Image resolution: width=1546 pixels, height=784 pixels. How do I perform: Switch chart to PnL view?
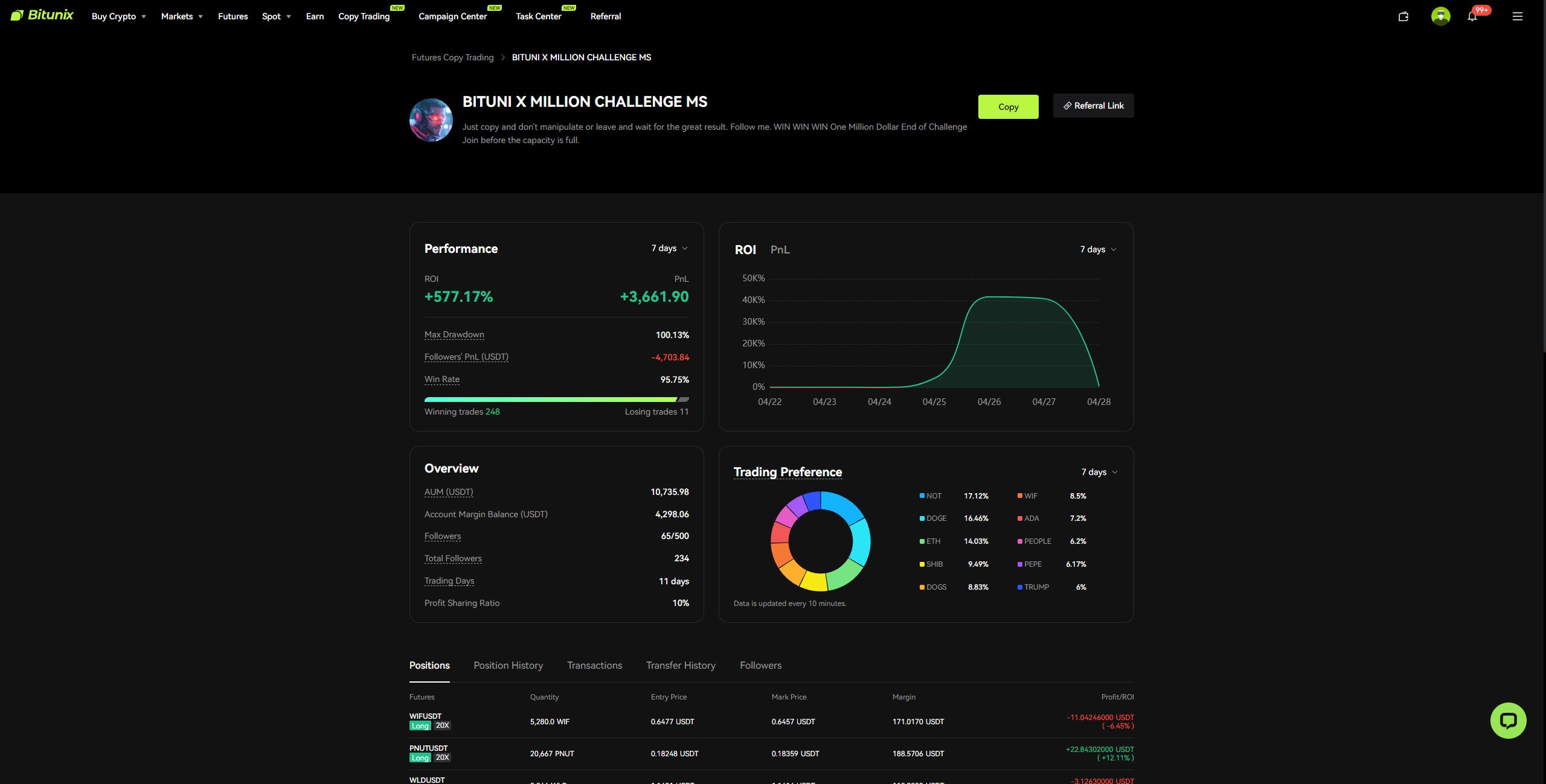780,249
